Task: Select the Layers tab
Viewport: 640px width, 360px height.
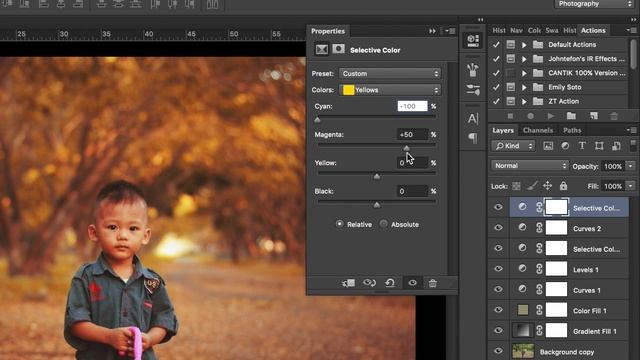Action: pos(503,130)
